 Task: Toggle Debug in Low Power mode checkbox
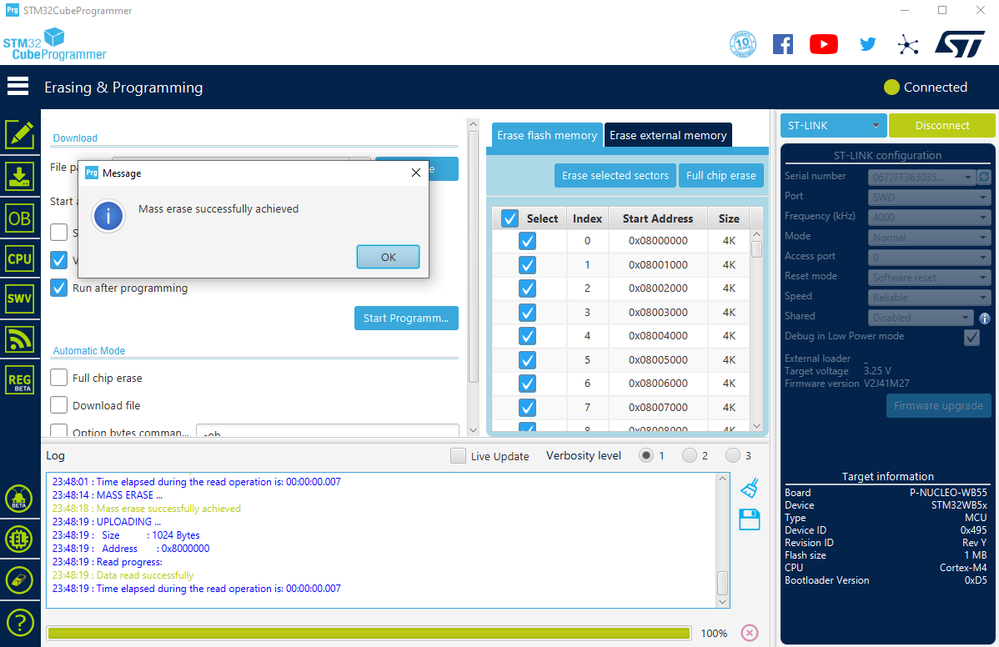coord(972,337)
